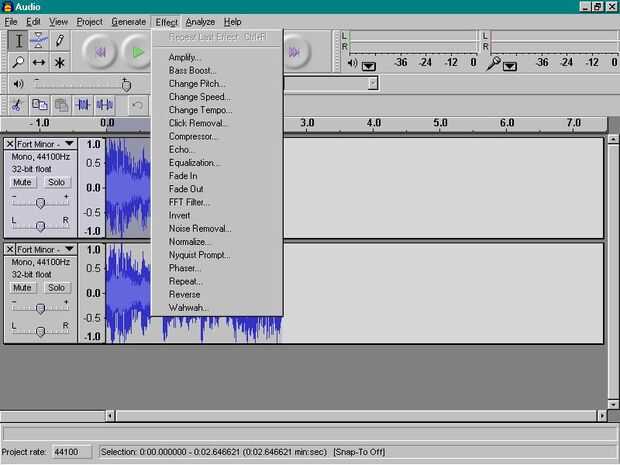Open the Generate menu
The image size is (620, 465).
pyautogui.click(x=129, y=22)
